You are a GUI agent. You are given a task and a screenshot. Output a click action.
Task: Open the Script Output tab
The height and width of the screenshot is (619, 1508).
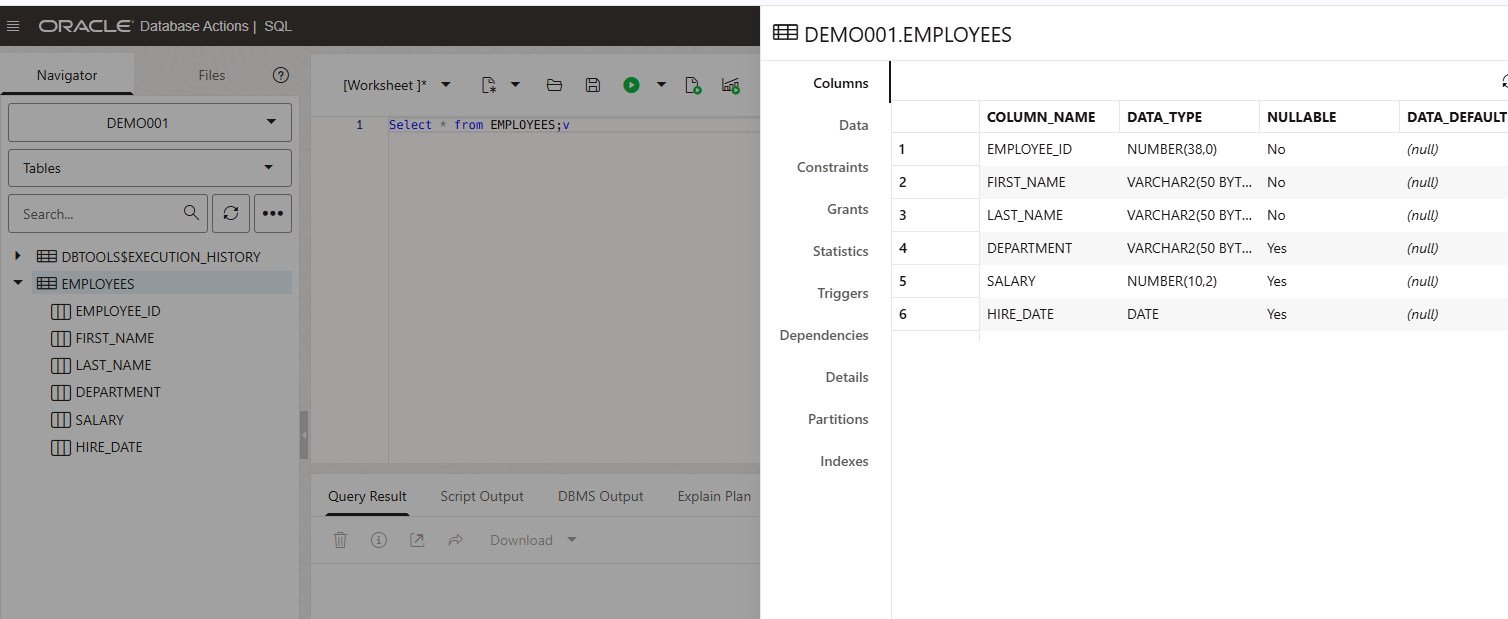[x=482, y=496]
